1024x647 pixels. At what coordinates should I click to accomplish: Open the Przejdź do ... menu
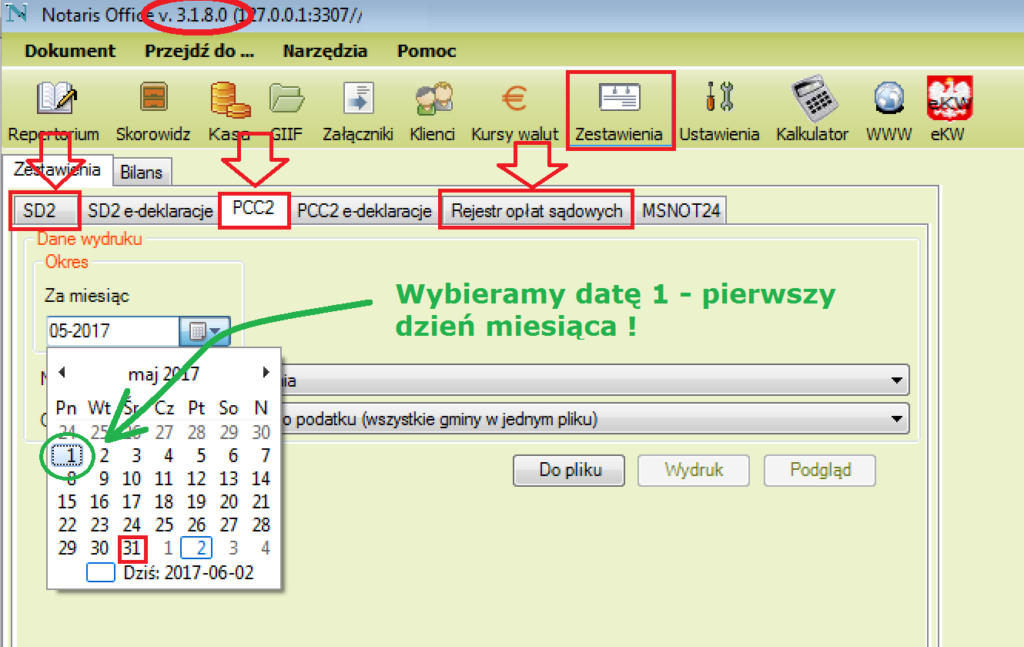tap(199, 51)
